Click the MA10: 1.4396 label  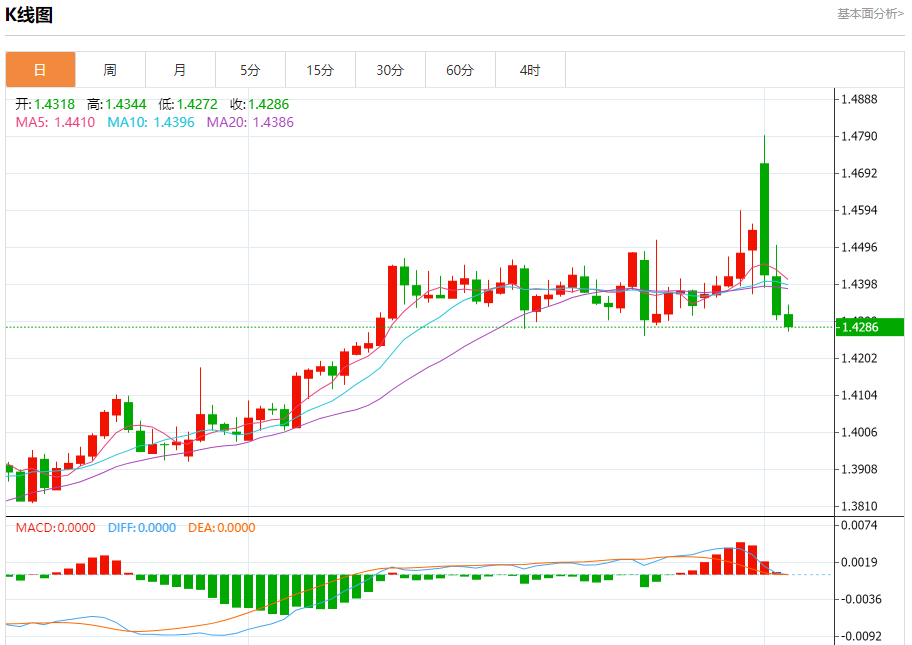pos(151,122)
